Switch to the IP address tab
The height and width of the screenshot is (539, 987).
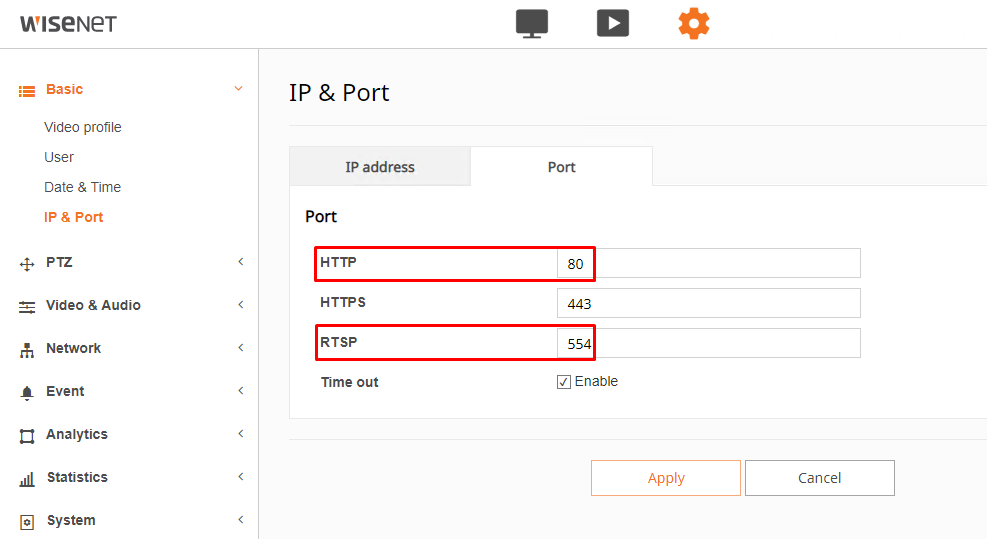(380, 167)
